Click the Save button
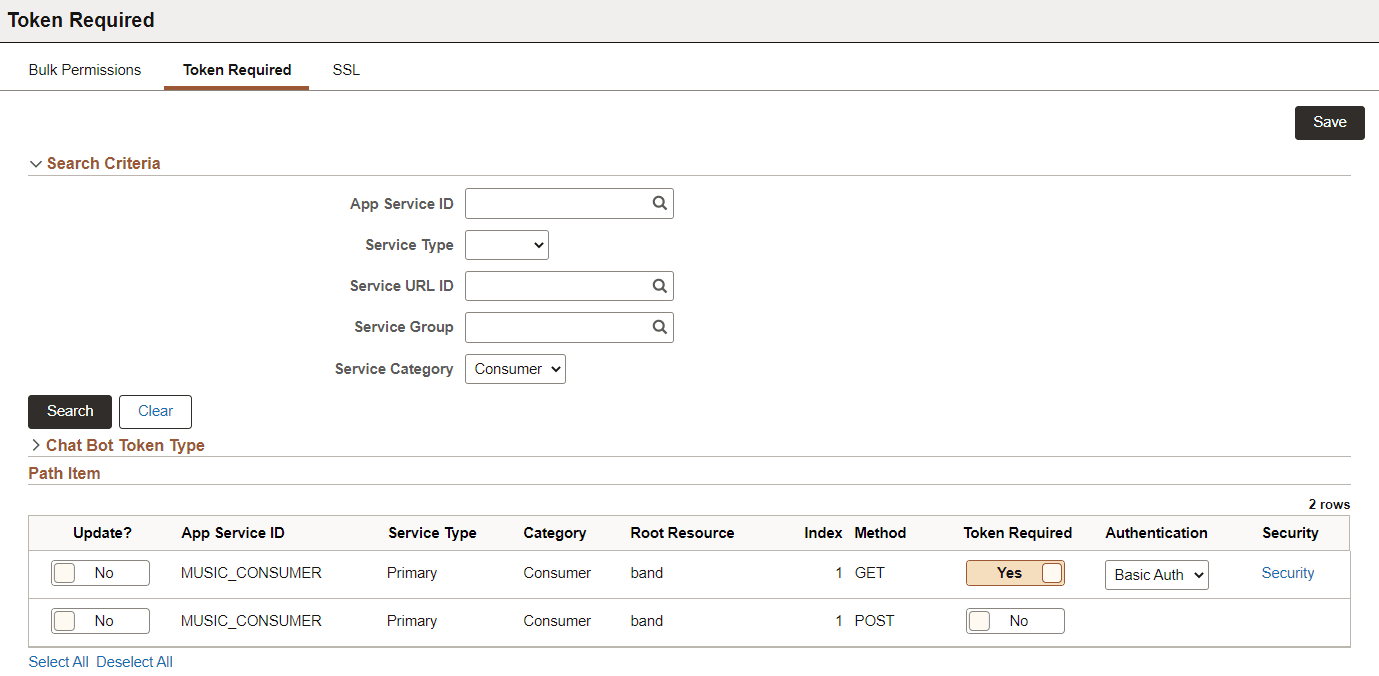 click(x=1329, y=122)
